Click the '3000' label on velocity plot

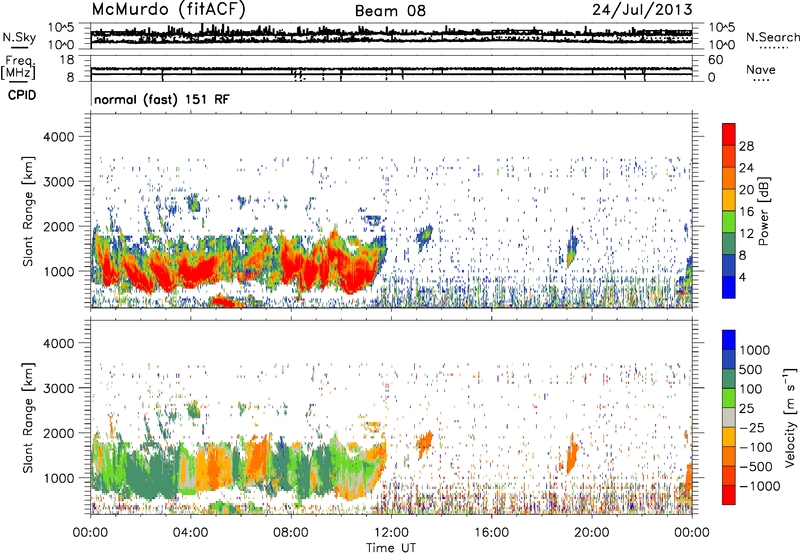point(58,388)
